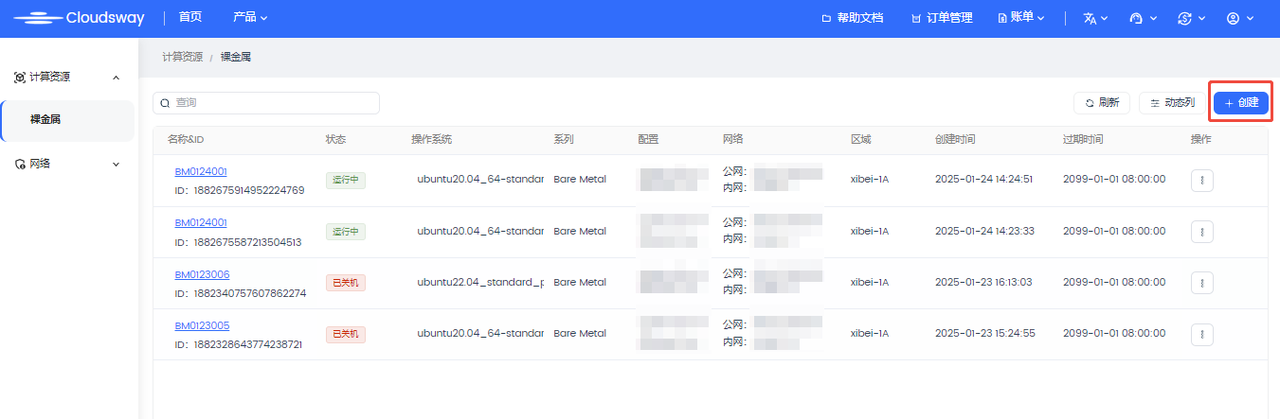Expand the 账单 billing dropdown
Screen dimensions: 1280x419
(1020, 18)
